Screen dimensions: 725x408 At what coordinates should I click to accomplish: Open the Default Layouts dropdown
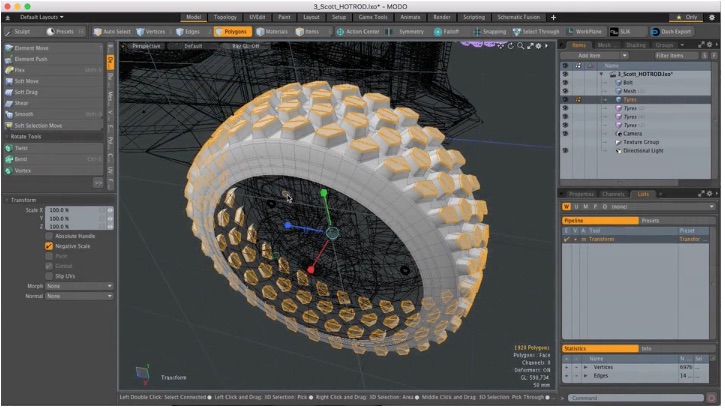point(42,17)
